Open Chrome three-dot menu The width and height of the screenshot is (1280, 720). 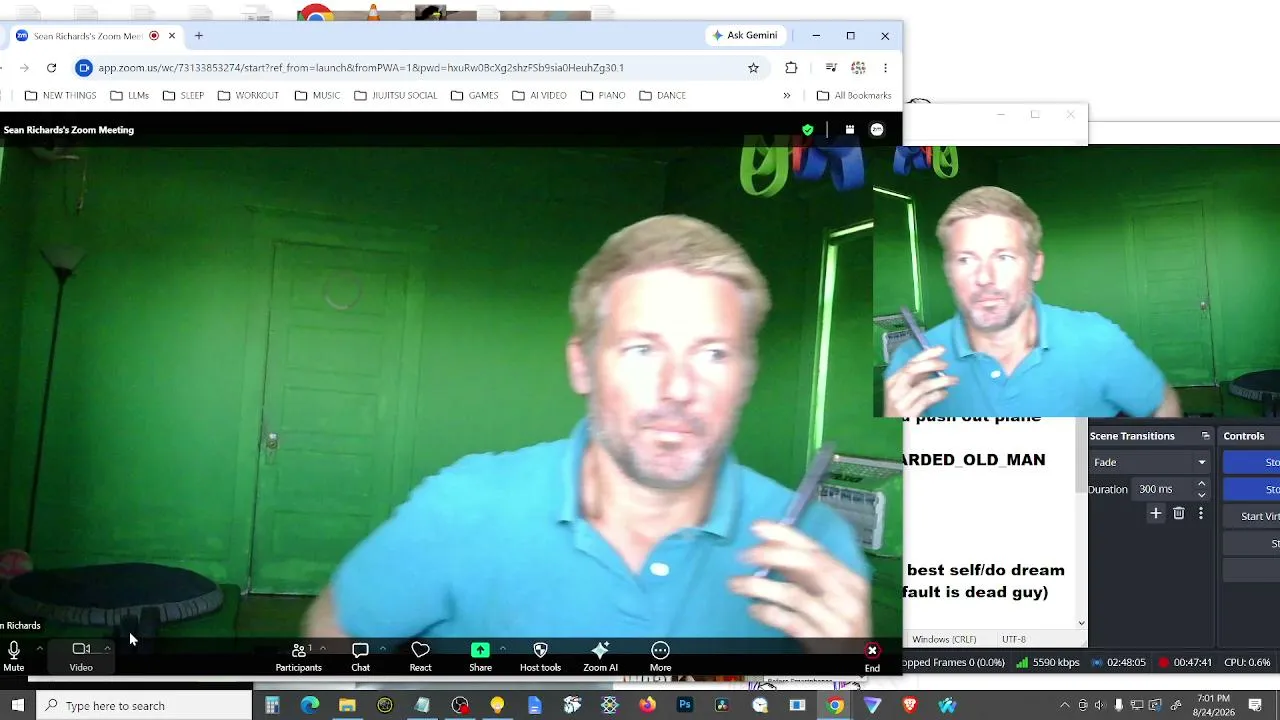[885, 68]
